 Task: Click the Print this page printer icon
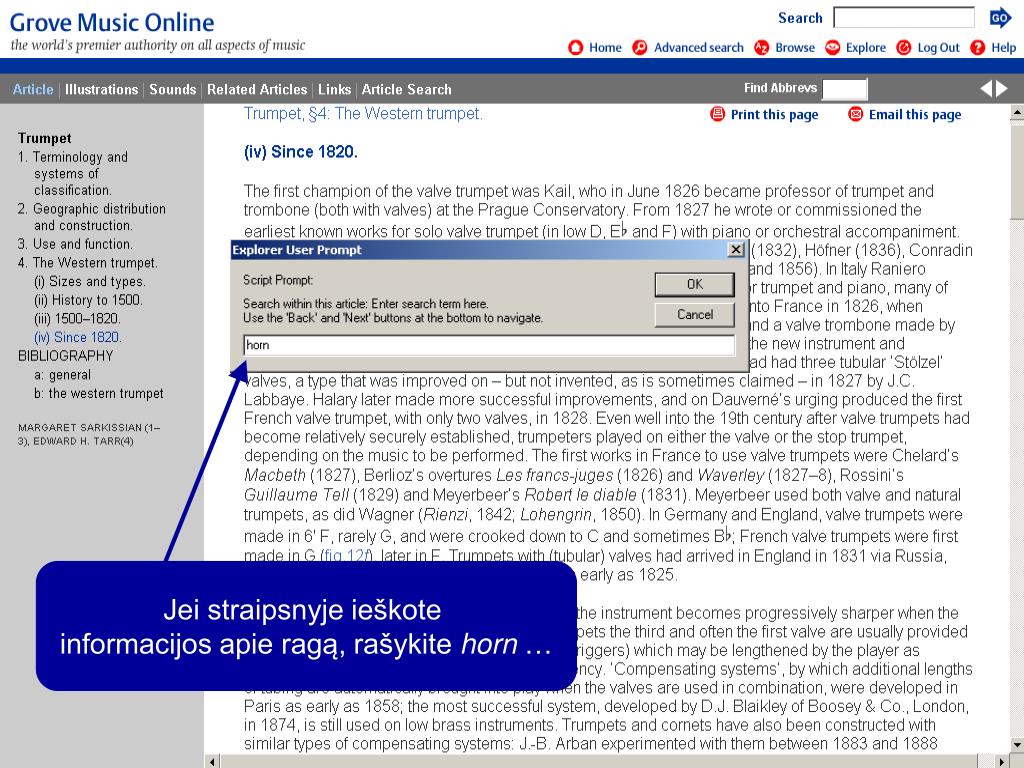(x=717, y=114)
